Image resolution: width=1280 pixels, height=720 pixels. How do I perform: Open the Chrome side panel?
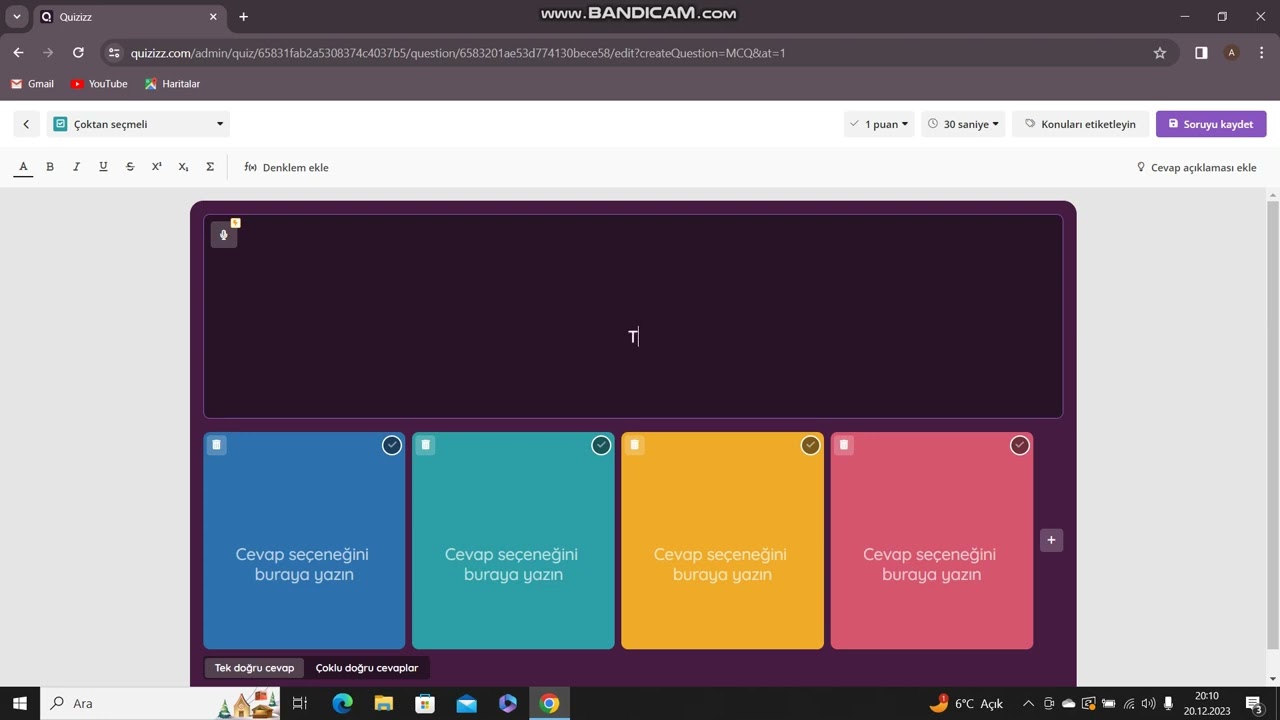point(1201,53)
